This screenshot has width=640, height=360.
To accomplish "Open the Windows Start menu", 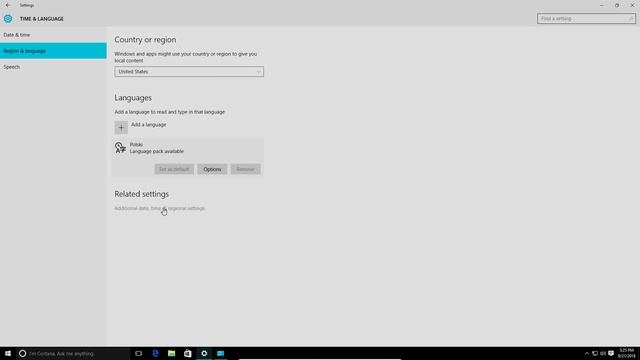I will (x=8, y=353).
